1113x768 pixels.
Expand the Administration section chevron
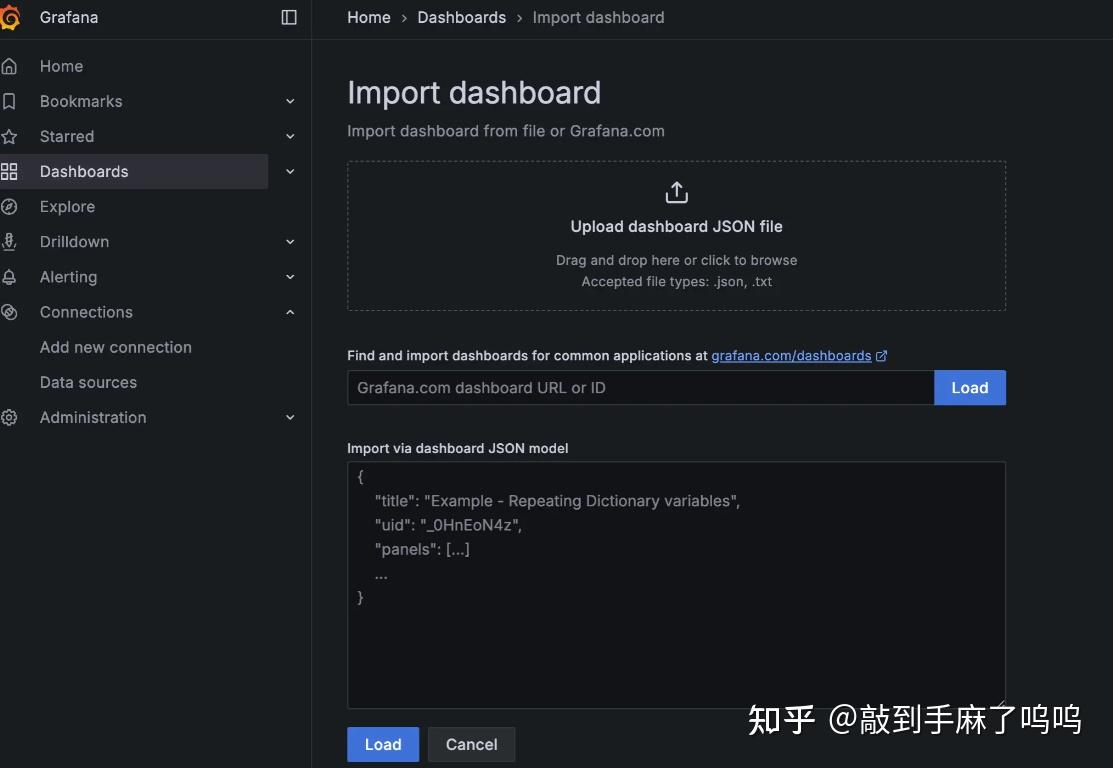point(290,417)
